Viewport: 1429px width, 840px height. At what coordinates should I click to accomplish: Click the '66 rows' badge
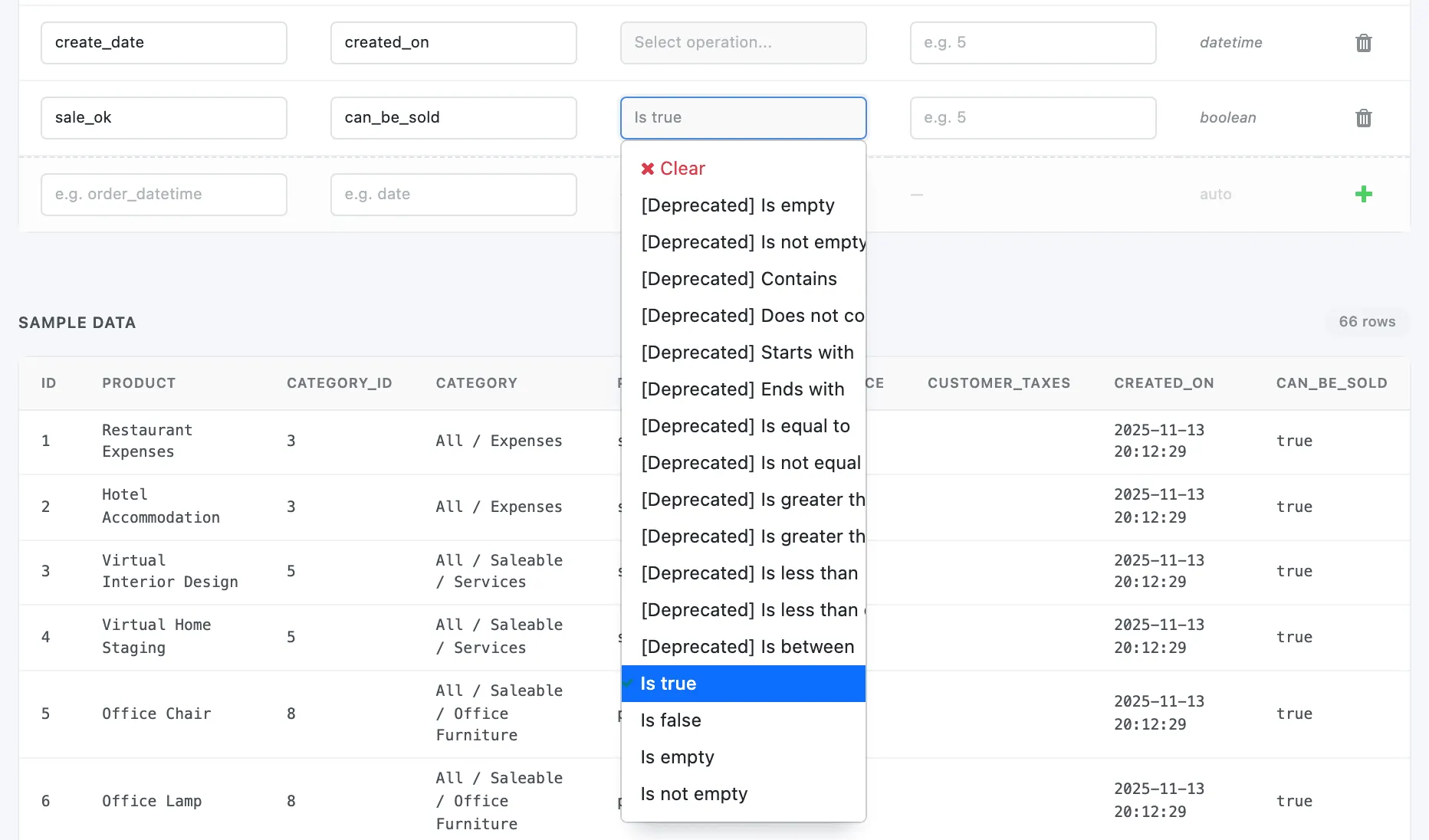click(x=1367, y=322)
